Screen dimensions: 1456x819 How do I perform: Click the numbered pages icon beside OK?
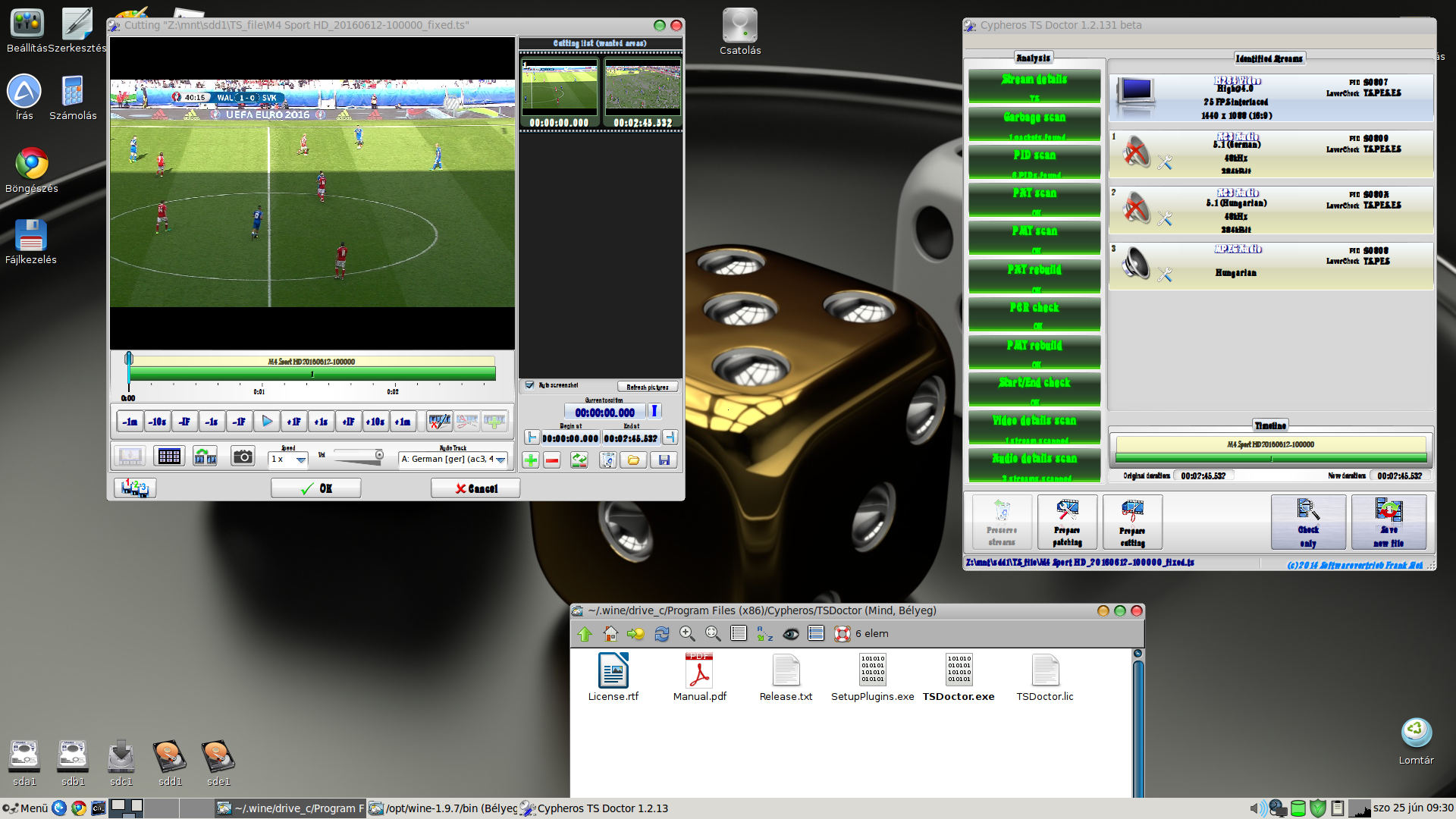pos(135,488)
